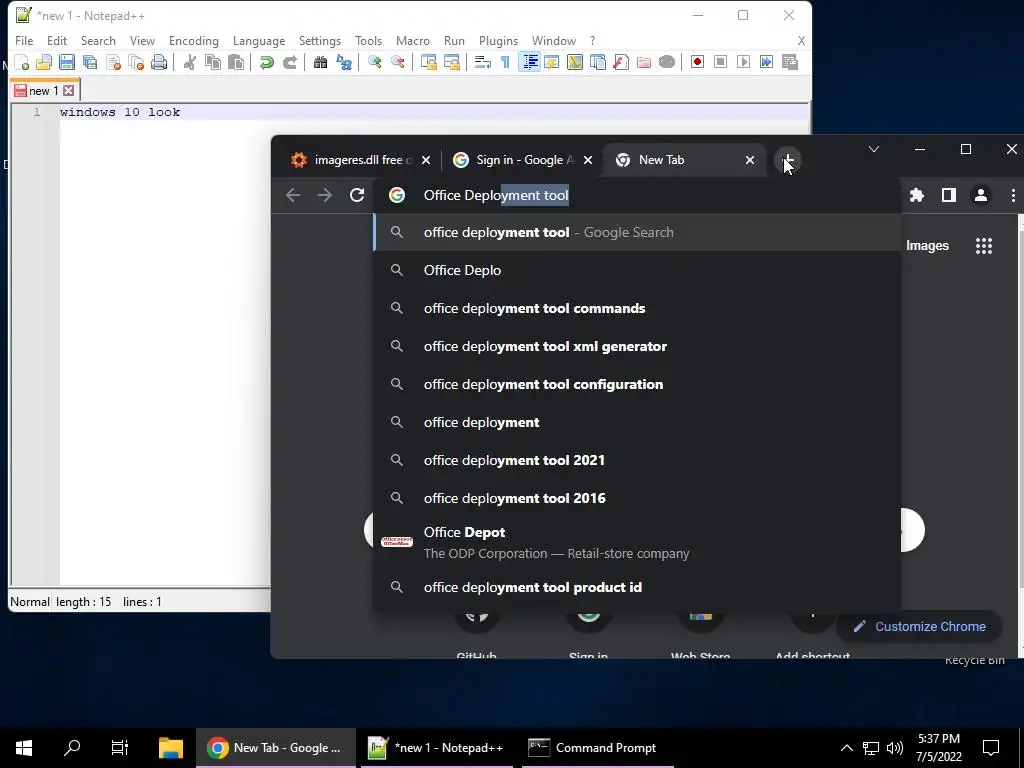Image resolution: width=1024 pixels, height=768 pixels.
Task: Create a new file in Notepad++ toolbar
Action: (x=22, y=62)
